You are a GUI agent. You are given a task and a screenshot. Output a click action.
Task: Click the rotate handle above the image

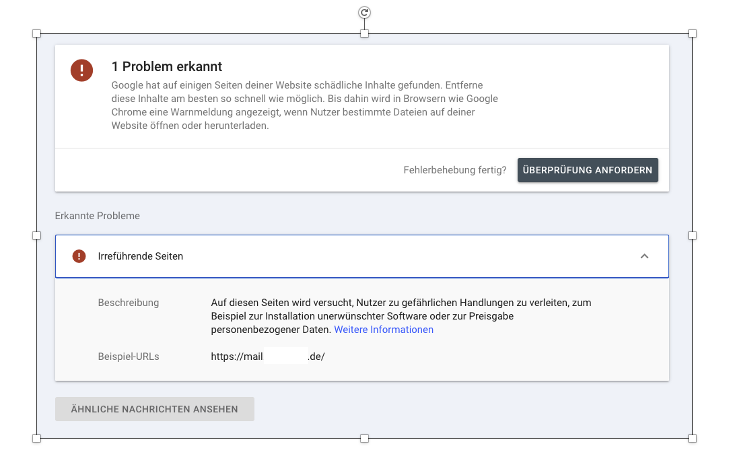[364, 12]
